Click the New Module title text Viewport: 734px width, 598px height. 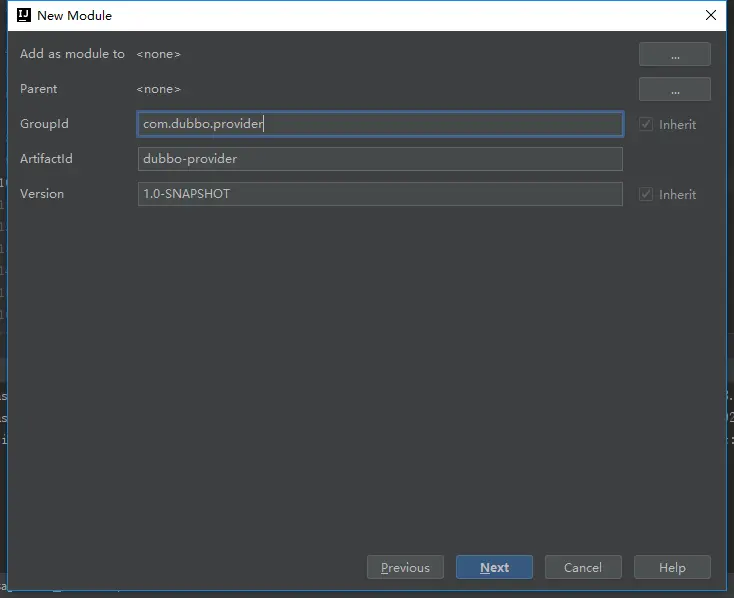[x=74, y=15]
